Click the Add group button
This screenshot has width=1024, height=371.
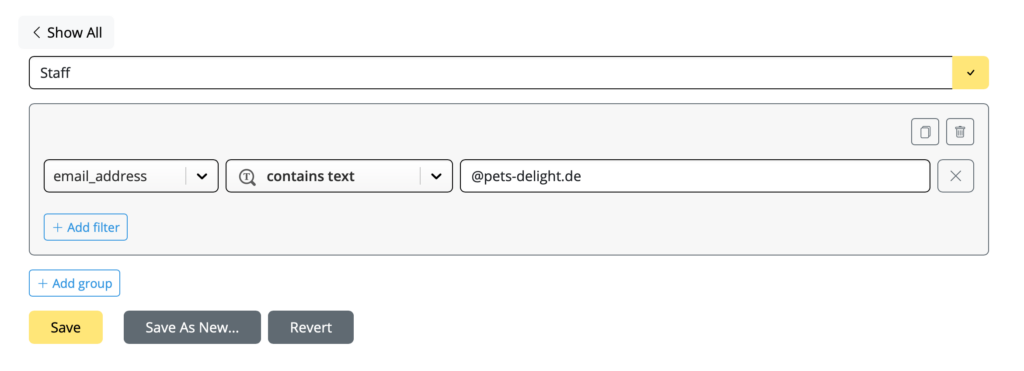pyautogui.click(x=74, y=283)
